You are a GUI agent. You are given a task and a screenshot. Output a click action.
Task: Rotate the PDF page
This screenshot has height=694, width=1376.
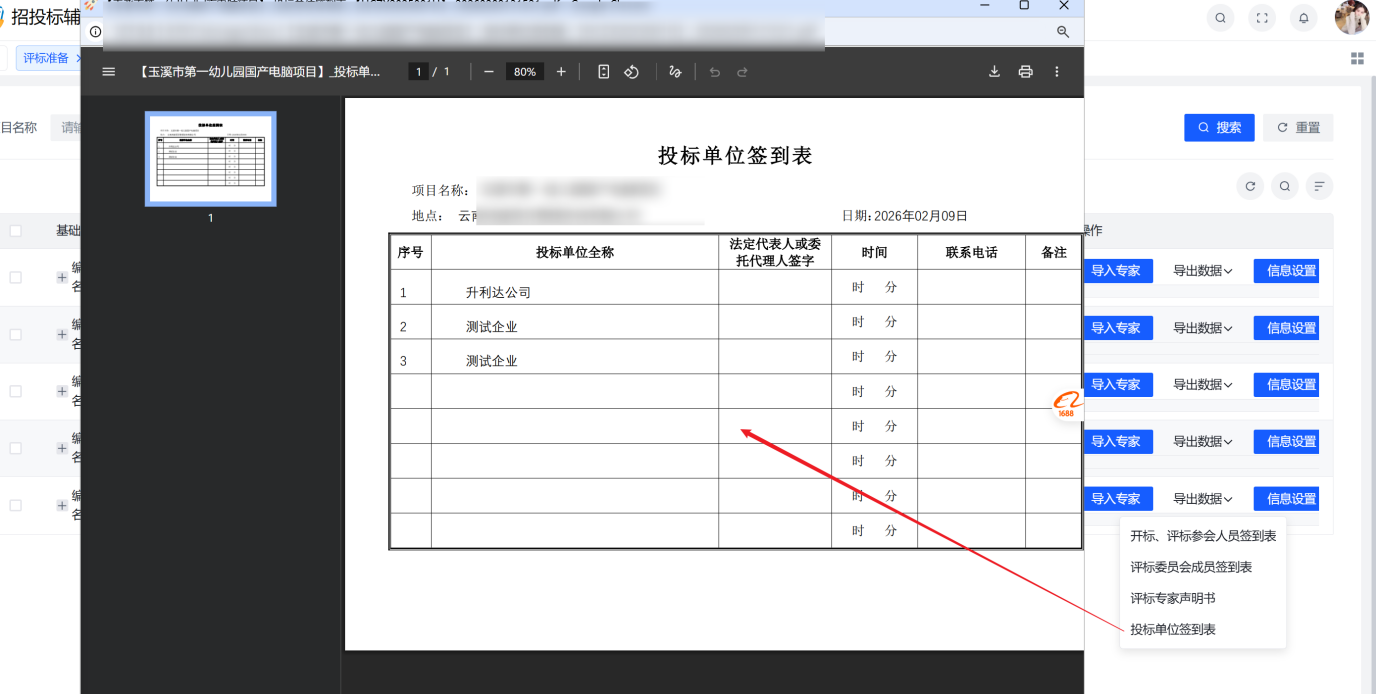pyautogui.click(x=631, y=71)
